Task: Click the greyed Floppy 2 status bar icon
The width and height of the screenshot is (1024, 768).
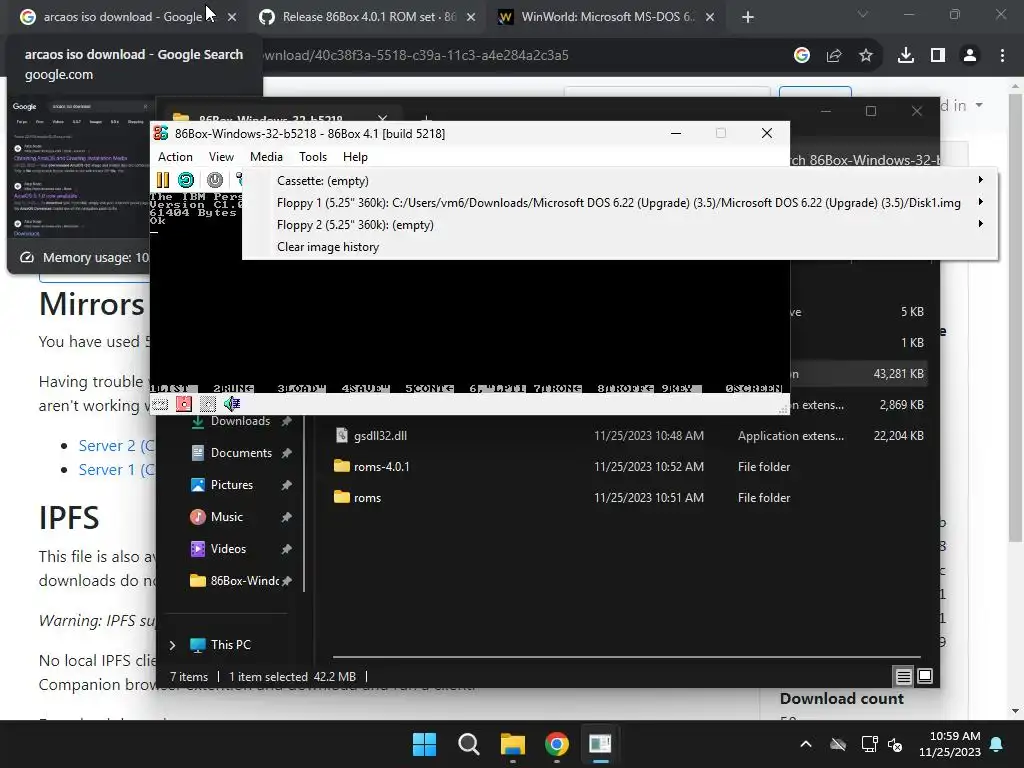Action: [x=208, y=404]
